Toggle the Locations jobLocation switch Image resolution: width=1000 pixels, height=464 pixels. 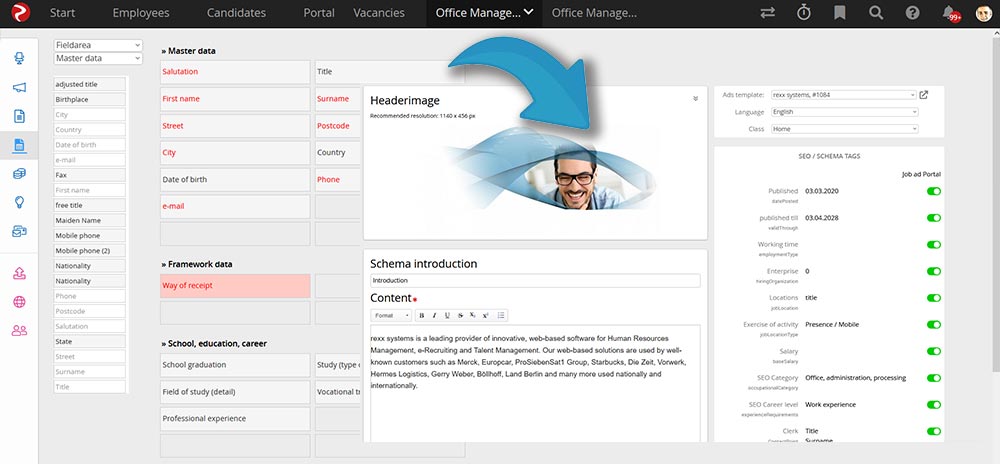coord(934,298)
